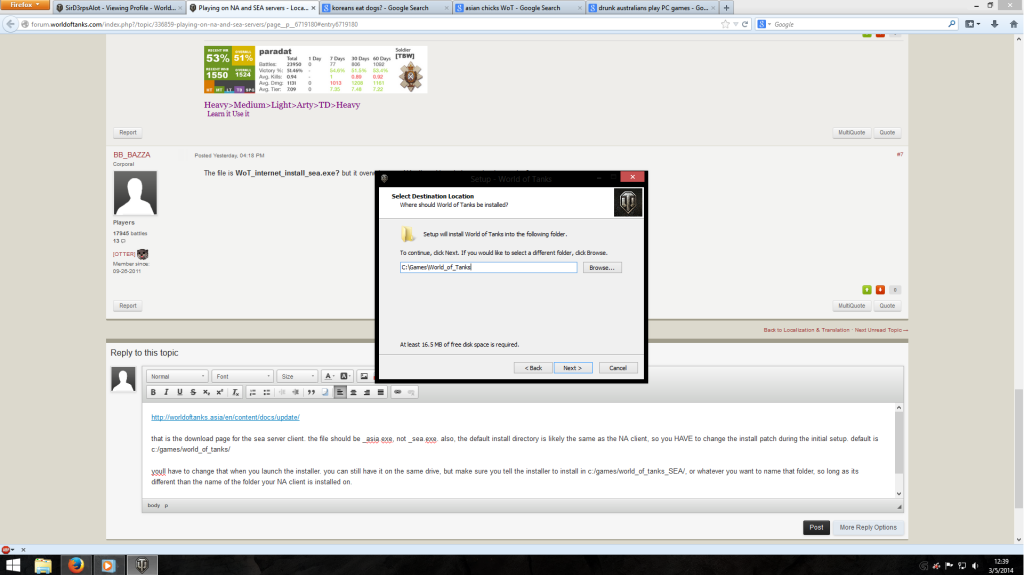Insert a block quote
Image resolution: width=1024 pixels, height=575 pixels.
[312, 392]
